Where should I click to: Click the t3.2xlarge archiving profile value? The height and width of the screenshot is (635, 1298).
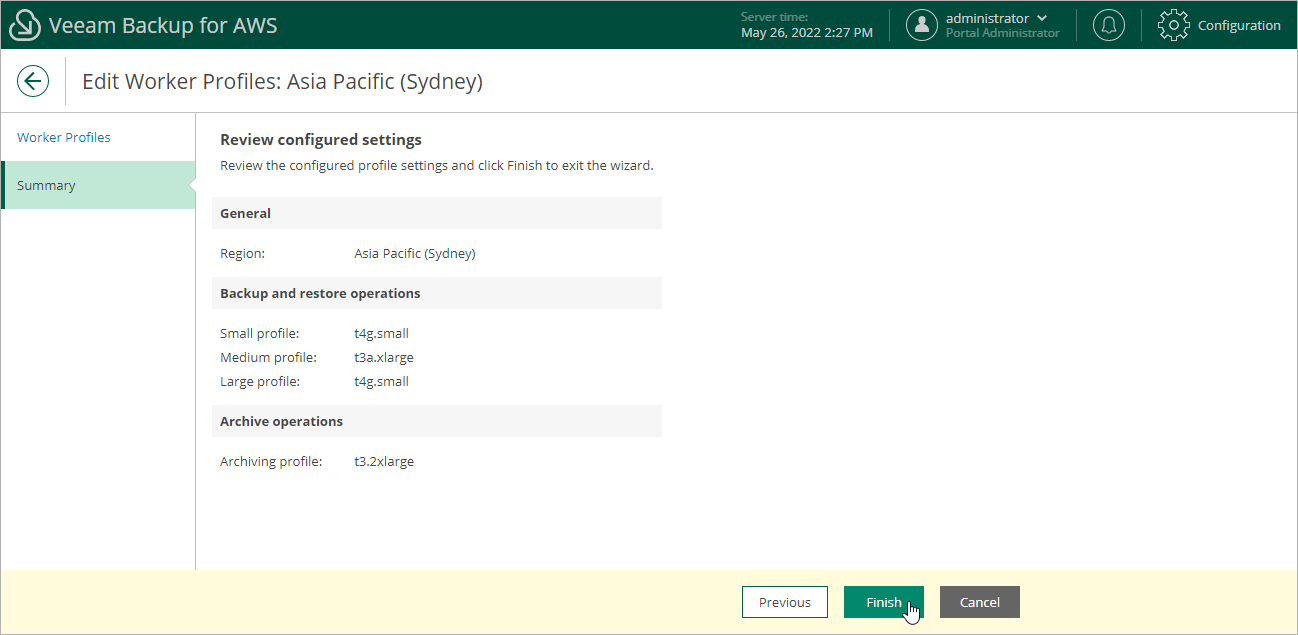[x=384, y=461]
